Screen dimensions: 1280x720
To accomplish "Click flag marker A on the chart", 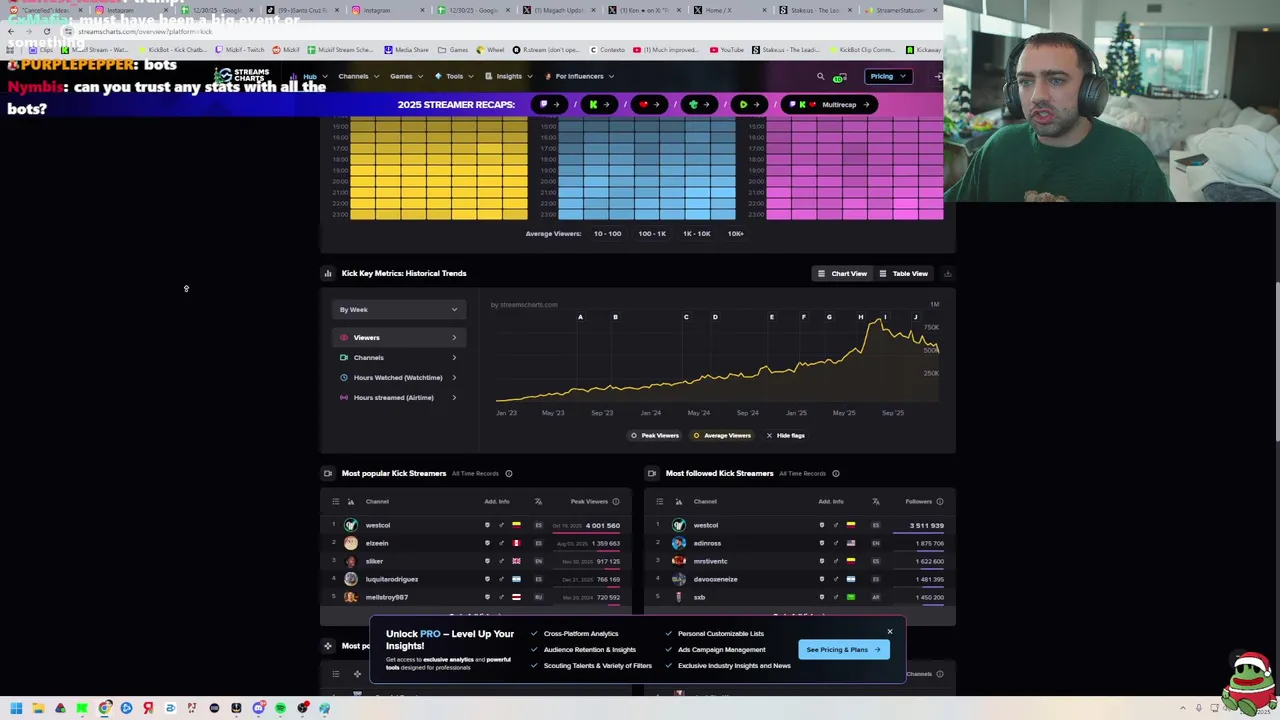I will 580,317.
